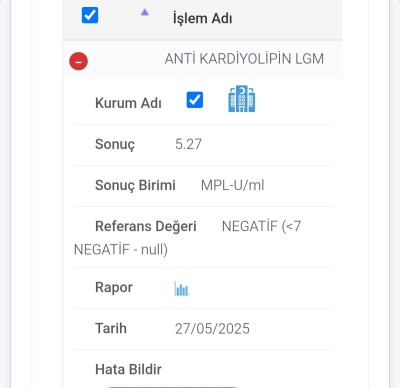
Task: Click the Hata Bildir label
Action: point(128,369)
